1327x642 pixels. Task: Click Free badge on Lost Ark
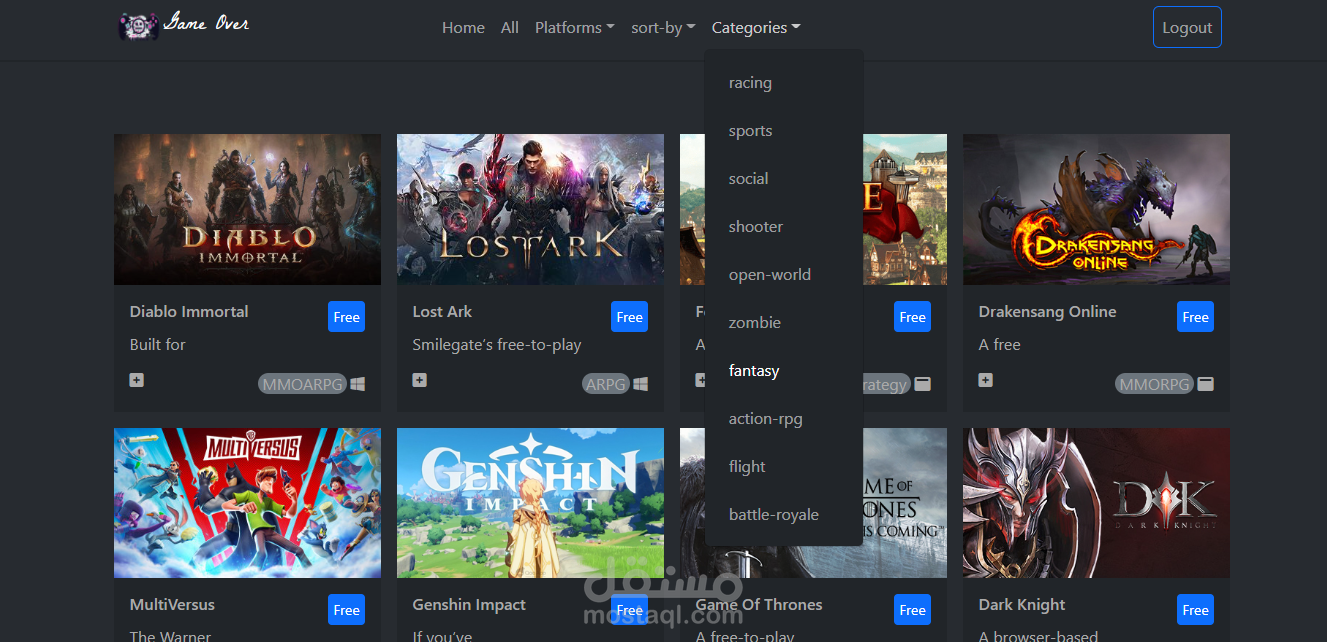[629, 317]
